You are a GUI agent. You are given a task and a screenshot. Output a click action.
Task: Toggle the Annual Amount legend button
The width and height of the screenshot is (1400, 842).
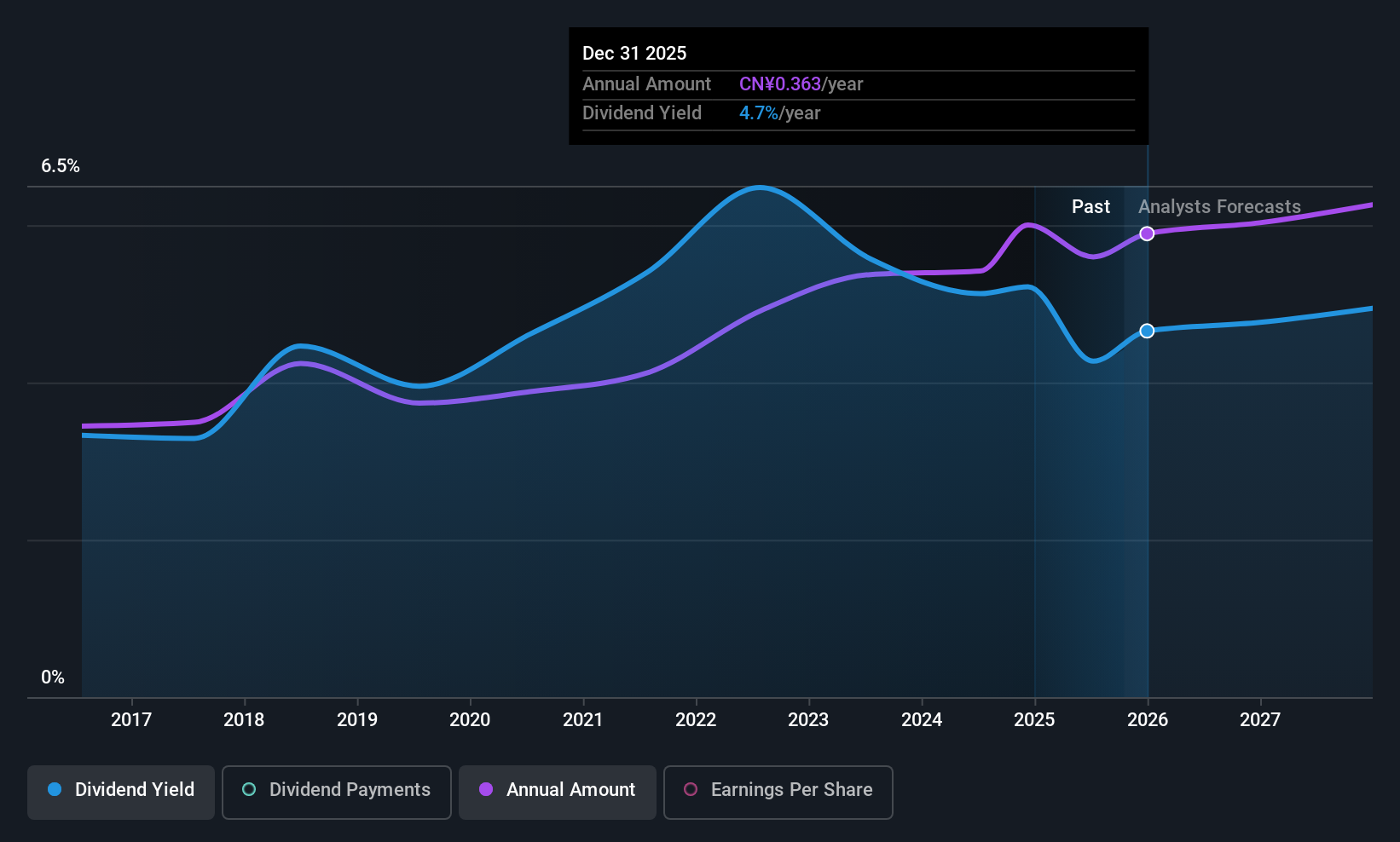coord(558,792)
